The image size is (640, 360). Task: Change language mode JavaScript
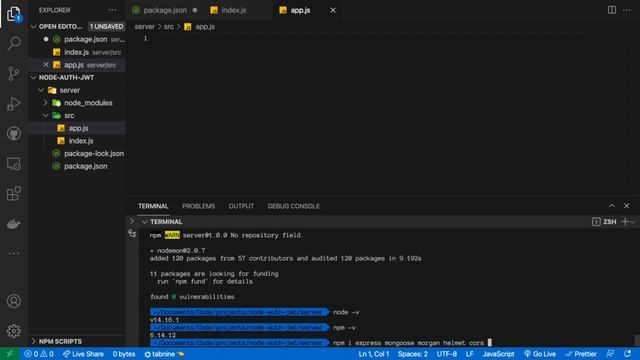click(x=498, y=354)
